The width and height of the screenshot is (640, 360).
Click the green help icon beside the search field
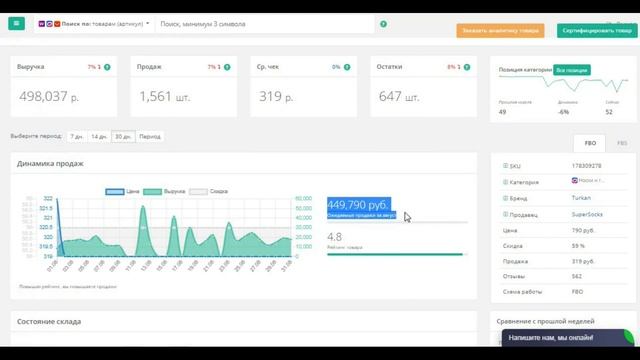pos(383,24)
